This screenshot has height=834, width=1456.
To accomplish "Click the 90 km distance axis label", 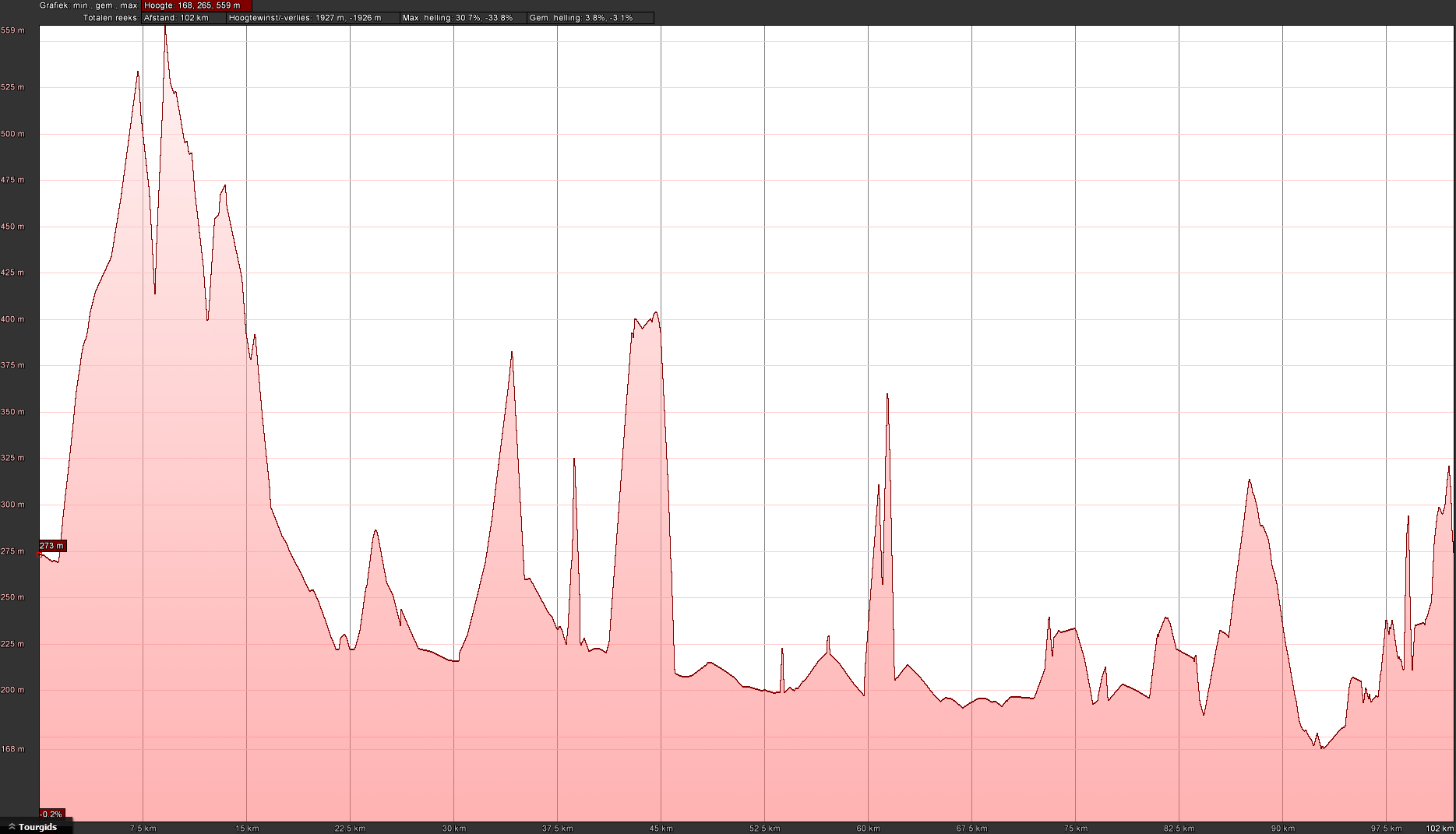I will pyautogui.click(x=1282, y=829).
